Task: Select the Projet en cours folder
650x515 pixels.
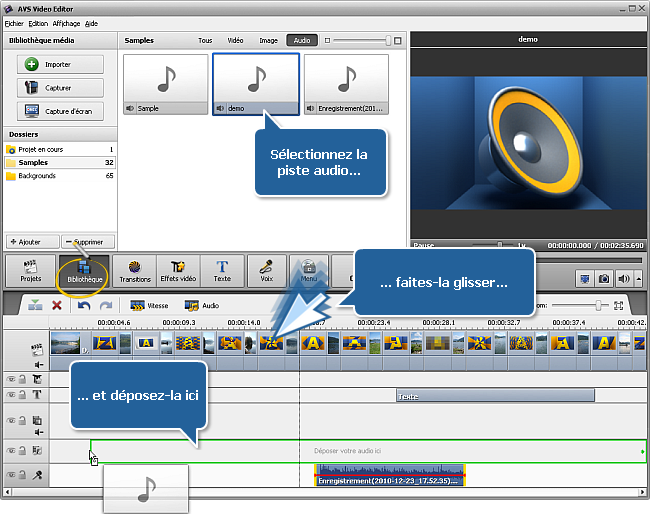Action: point(40,149)
